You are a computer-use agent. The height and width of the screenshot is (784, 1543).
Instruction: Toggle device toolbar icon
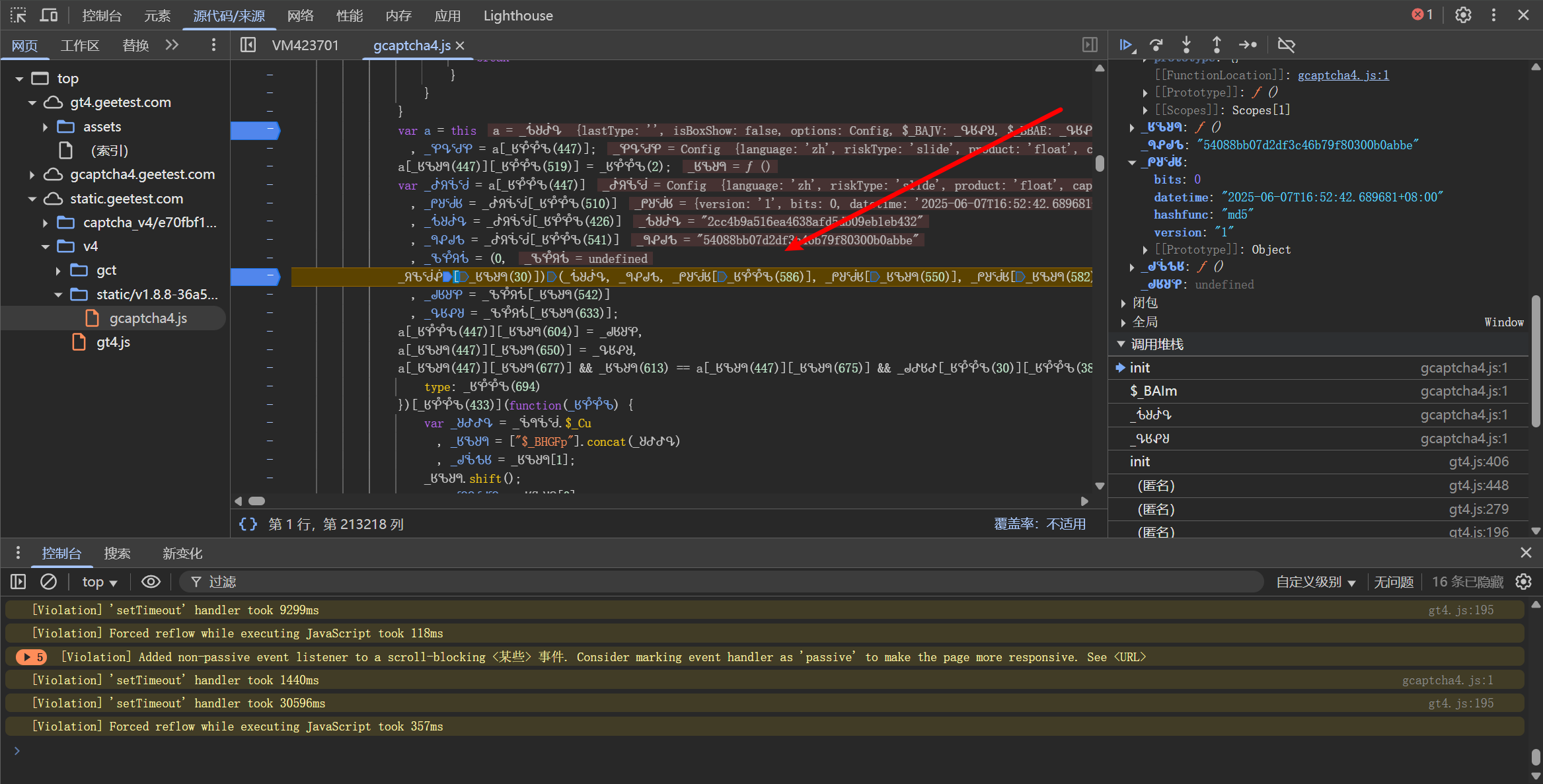click(x=49, y=15)
